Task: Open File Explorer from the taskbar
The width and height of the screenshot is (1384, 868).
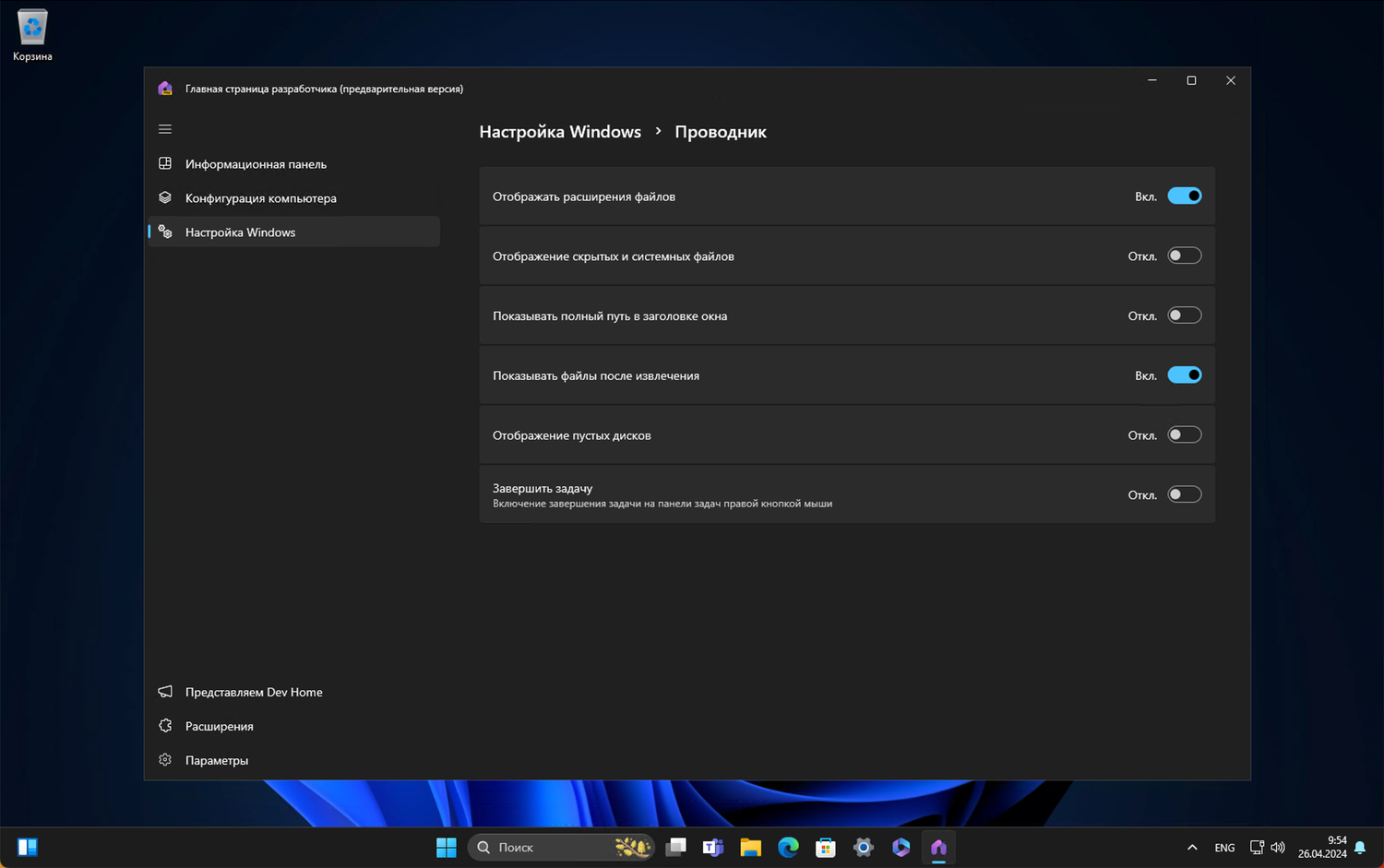Action: (751, 847)
